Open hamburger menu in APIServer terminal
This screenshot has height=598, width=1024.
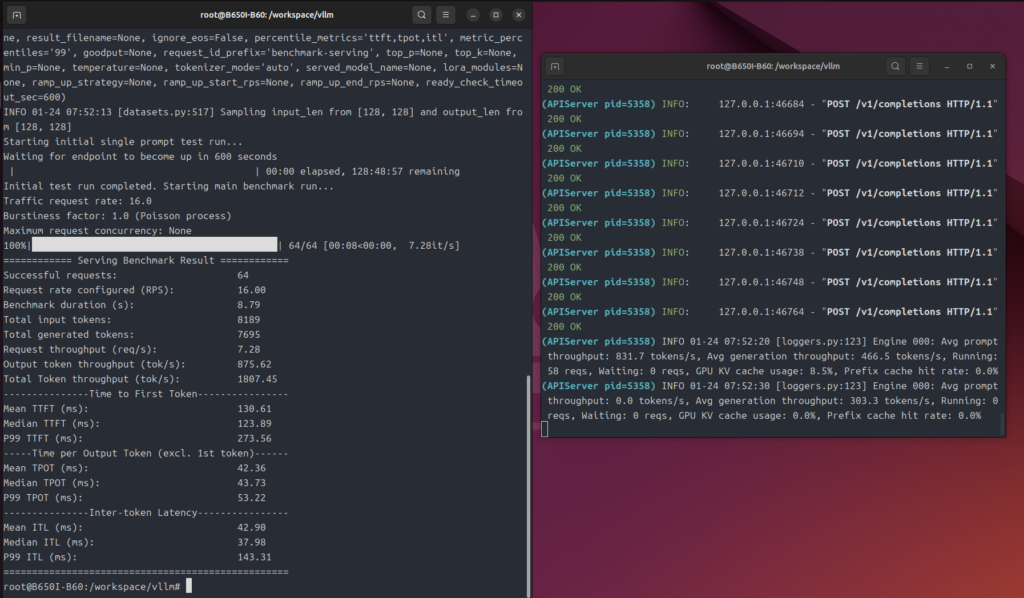click(x=921, y=66)
